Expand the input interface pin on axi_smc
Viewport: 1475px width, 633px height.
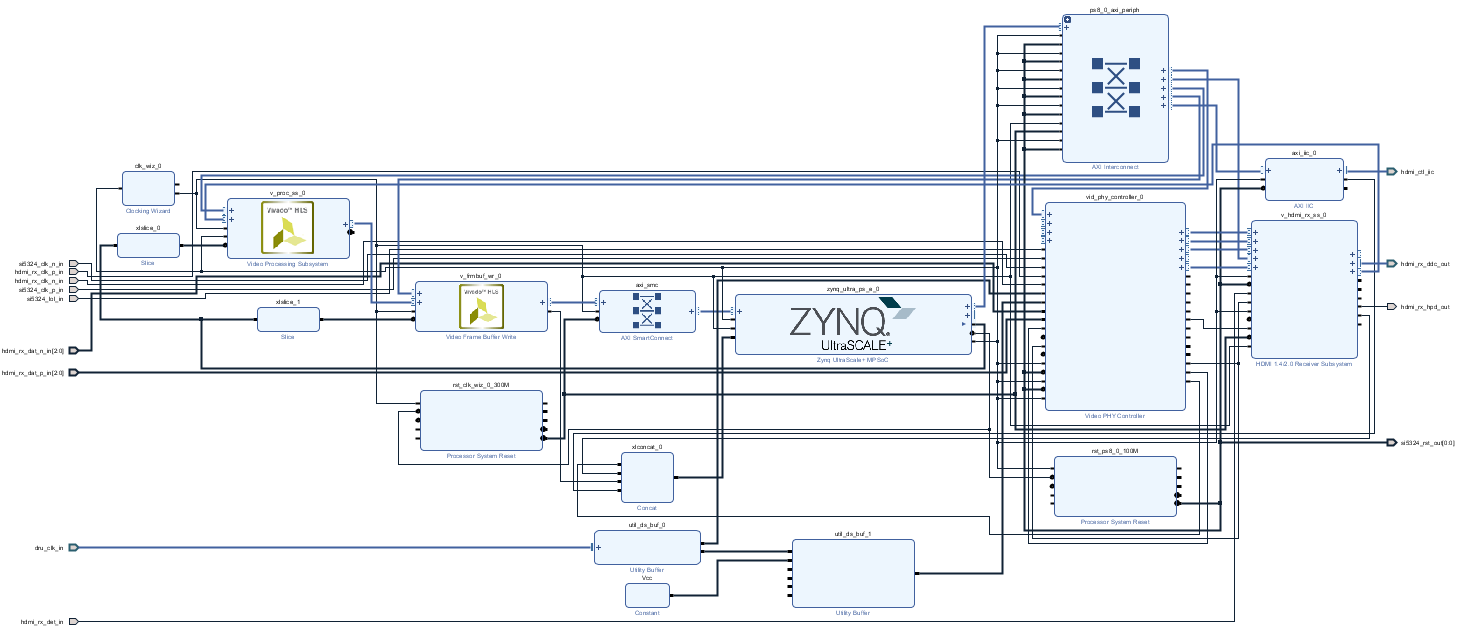click(602, 301)
